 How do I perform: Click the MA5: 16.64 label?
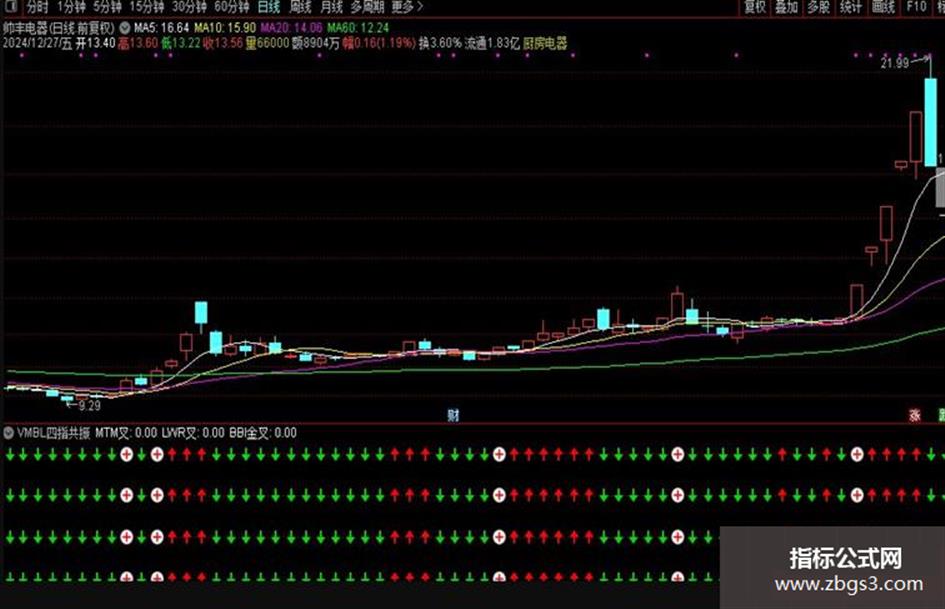point(162,28)
